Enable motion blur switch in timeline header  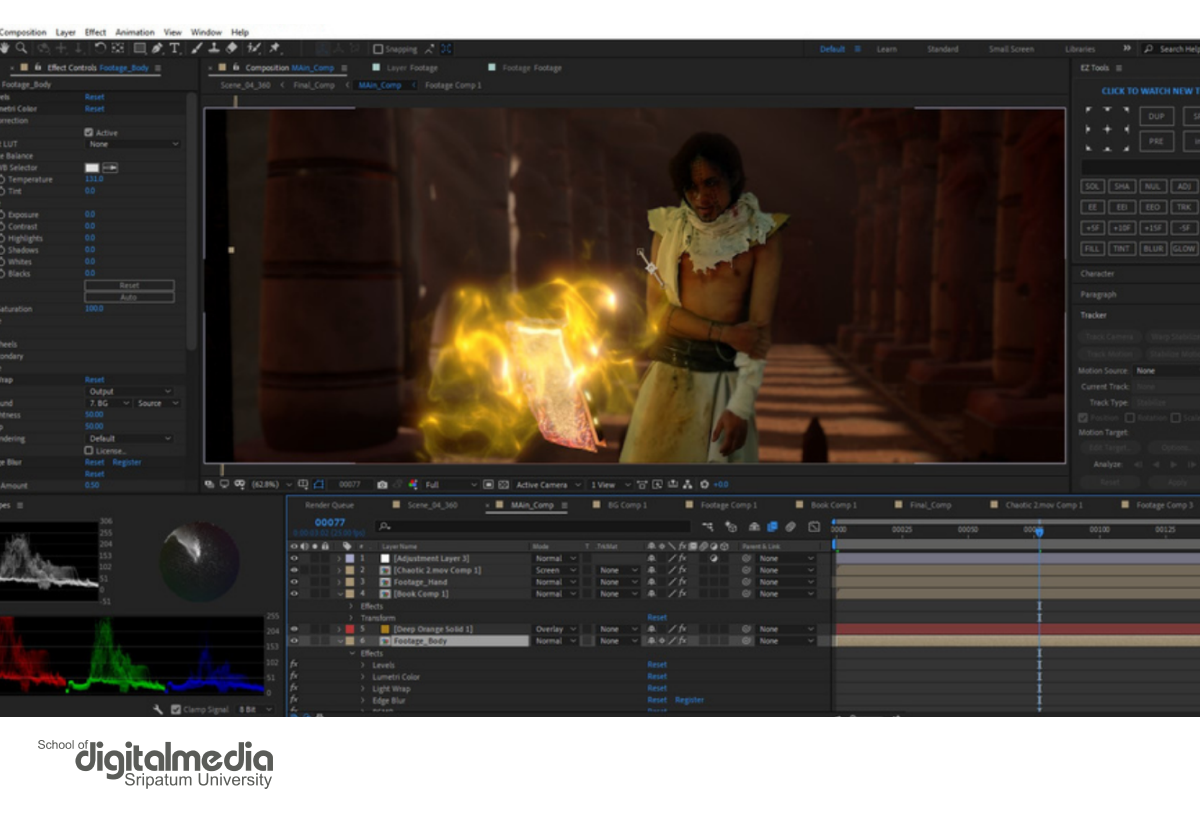(790, 526)
